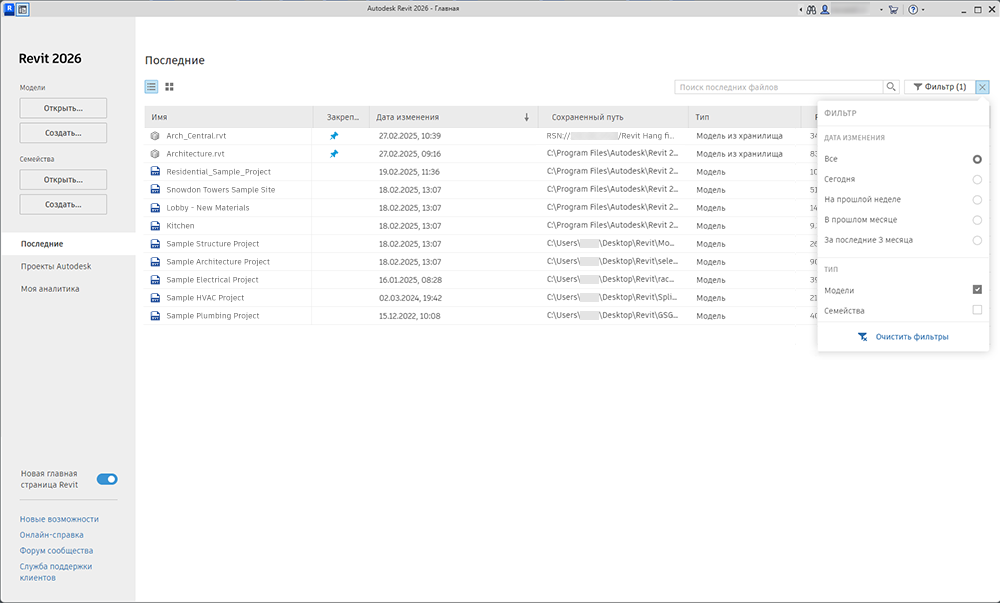Select the Сегодня radio button
The width and height of the screenshot is (1000, 603).
[x=977, y=180]
